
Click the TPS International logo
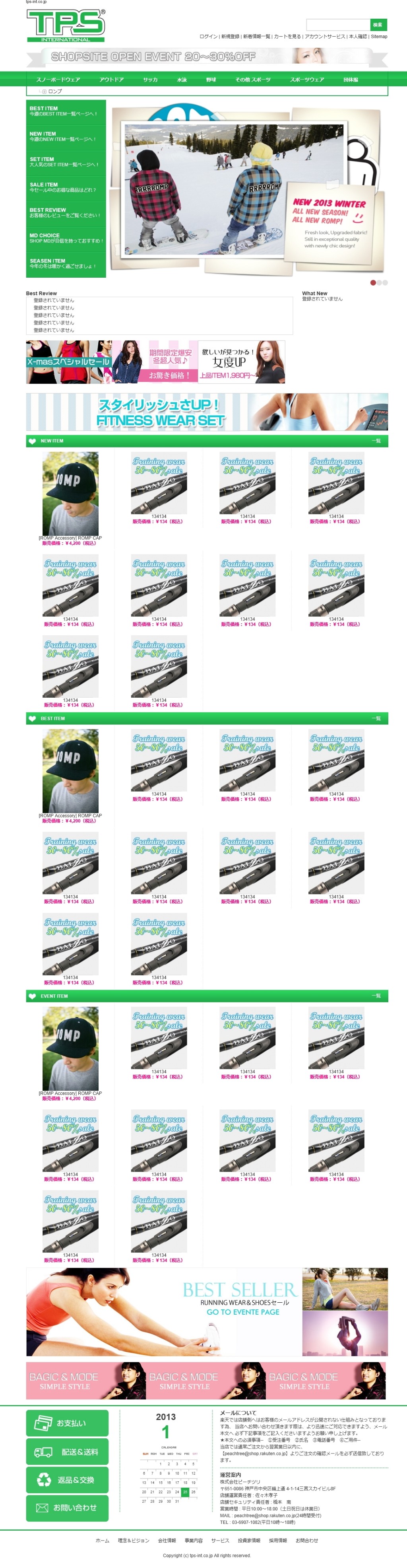(66, 25)
